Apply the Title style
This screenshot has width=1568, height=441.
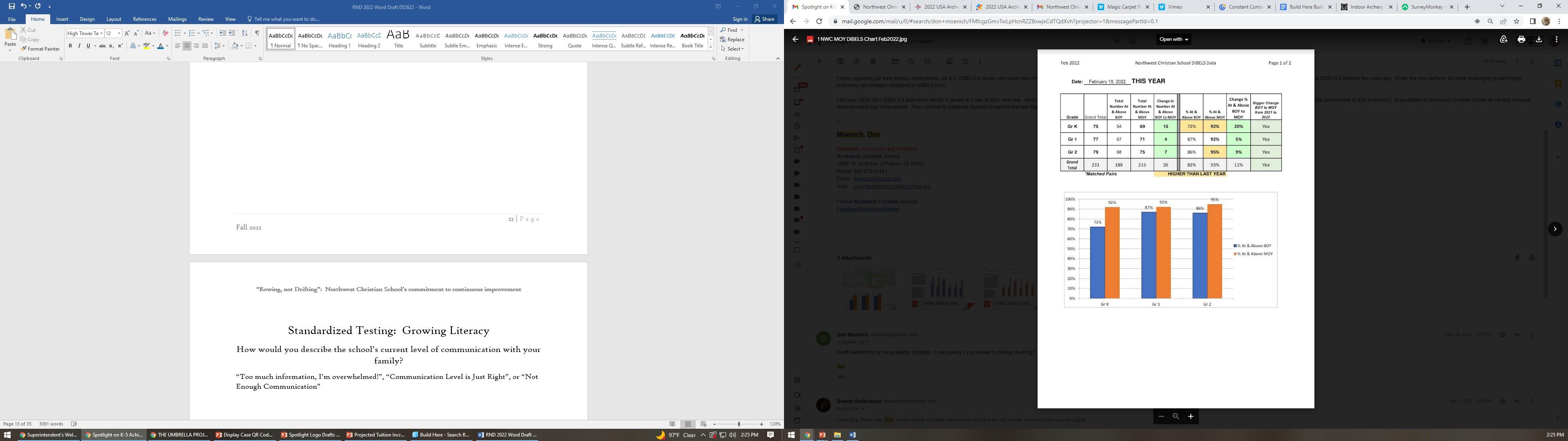pyautogui.click(x=398, y=39)
